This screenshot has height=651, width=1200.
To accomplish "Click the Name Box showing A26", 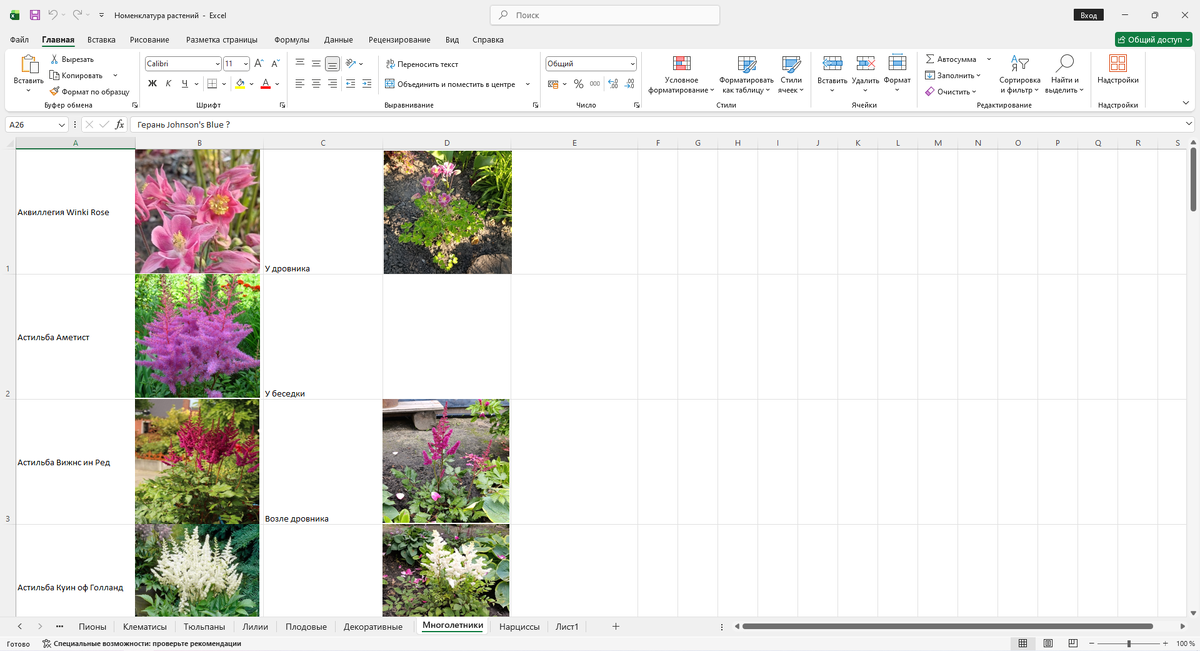I will [x=36, y=125].
